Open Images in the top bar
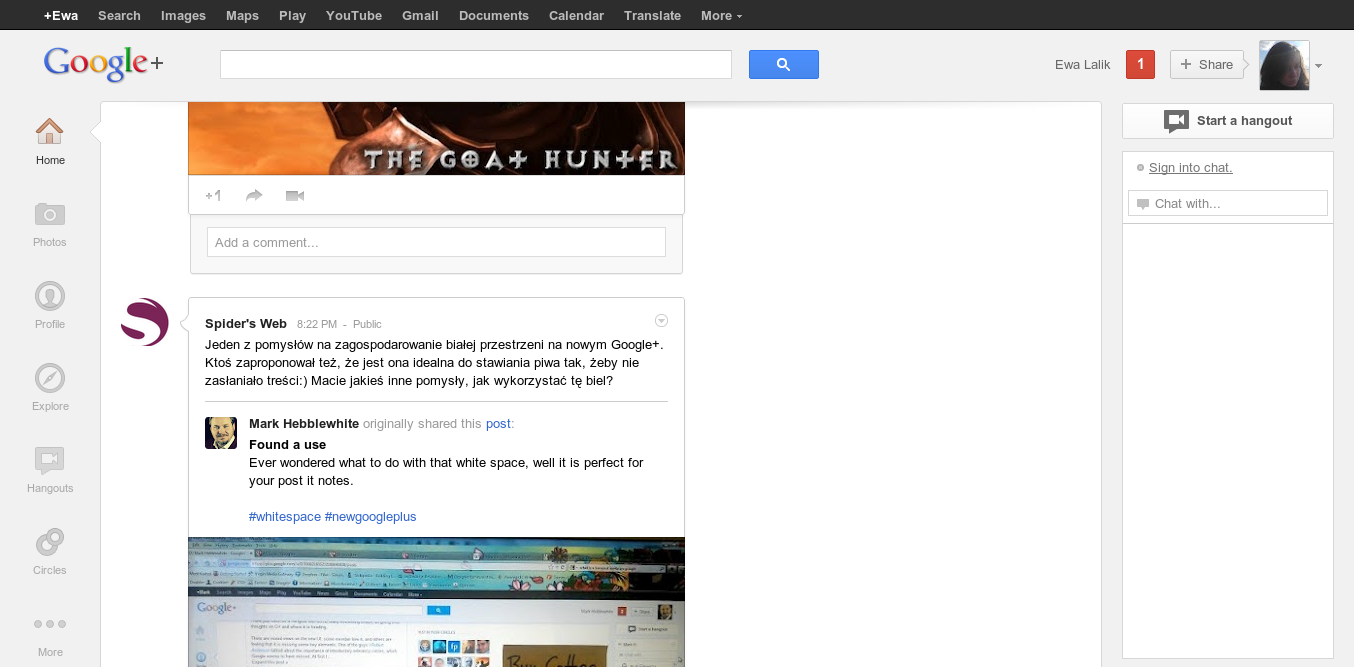This screenshot has width=1354, height=667. point(183,15)
